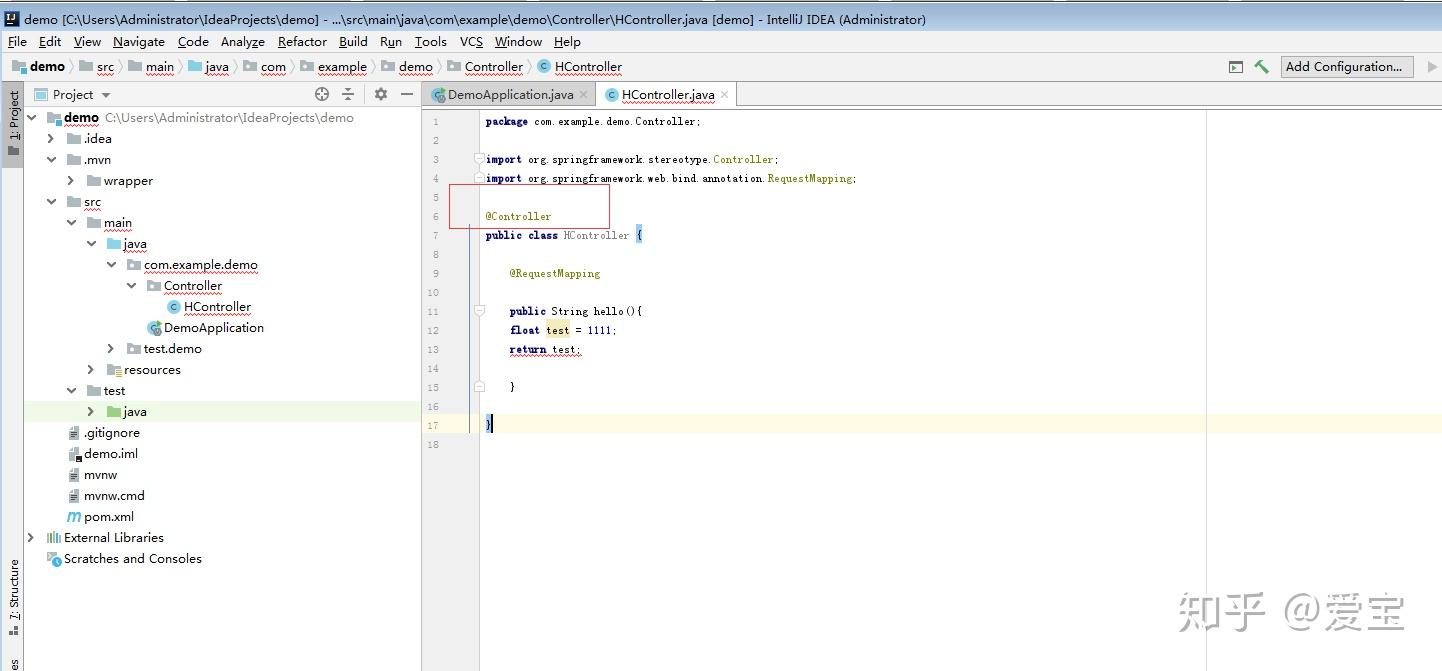The height and width of the screenshot is (671, 1442).
Task: Open the Analyze menu
Action: point(243,42)
